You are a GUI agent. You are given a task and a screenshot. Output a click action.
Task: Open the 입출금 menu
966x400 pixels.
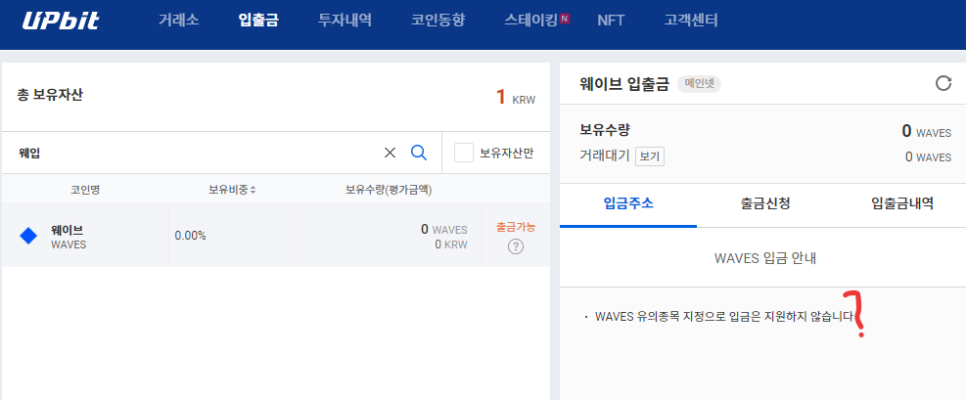[x=259, y=20]
